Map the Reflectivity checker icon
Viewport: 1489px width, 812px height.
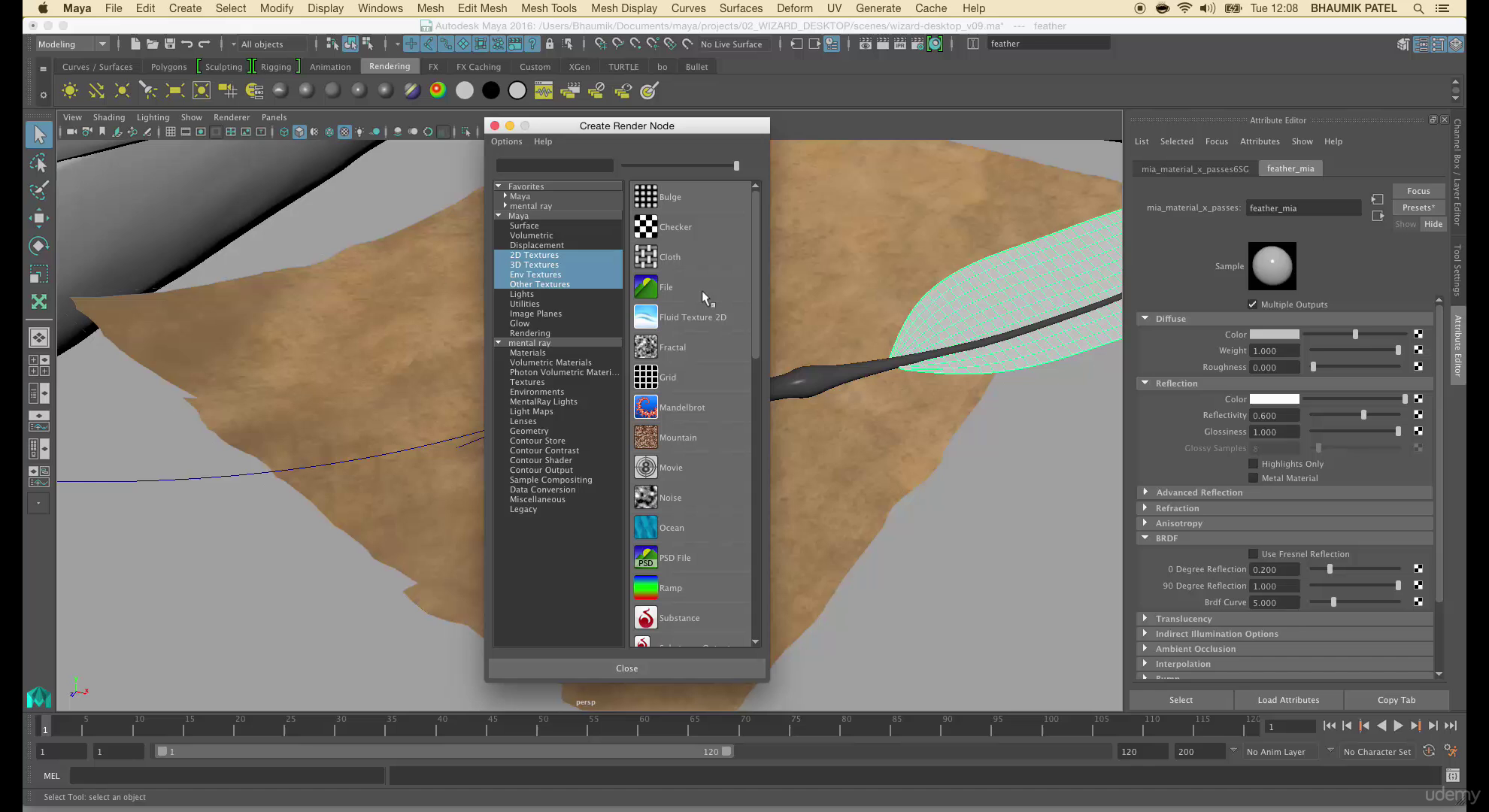(x=1418, y=414)
